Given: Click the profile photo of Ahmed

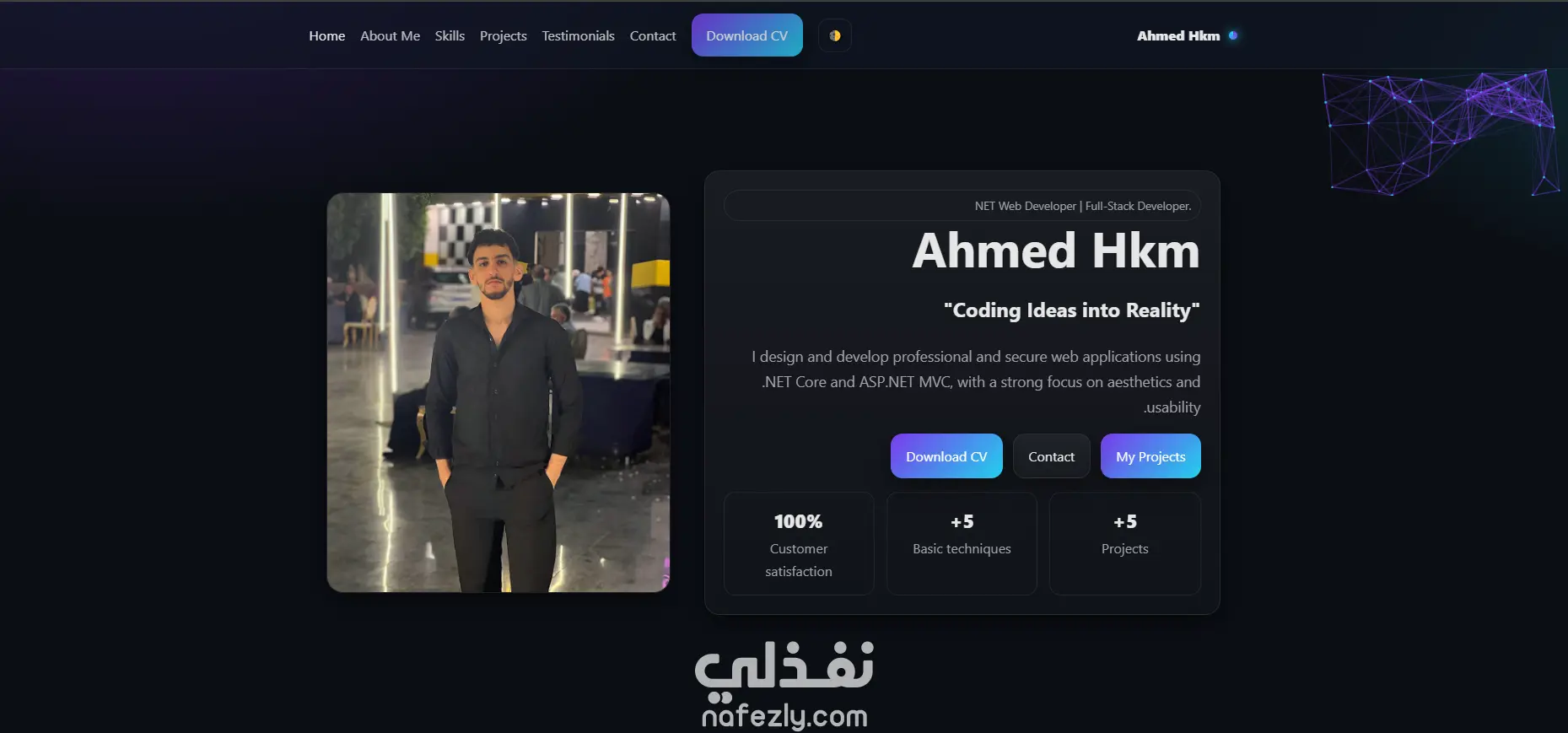Looking at the screenshot, I should (x=498, y=392).
